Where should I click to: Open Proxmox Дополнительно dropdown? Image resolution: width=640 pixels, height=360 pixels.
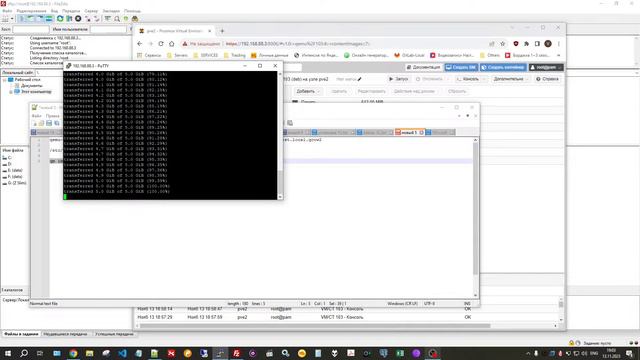(x=511, y=79)
